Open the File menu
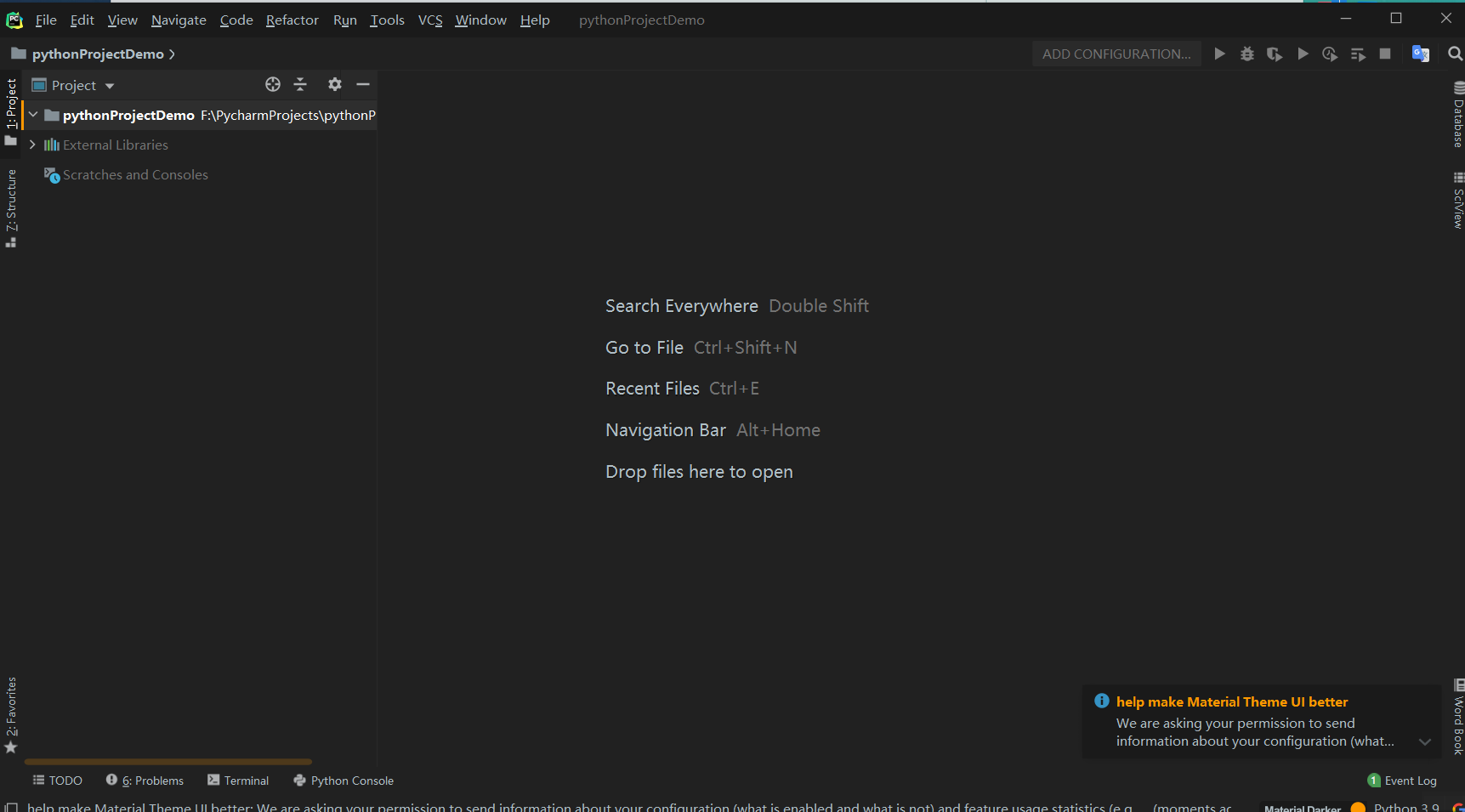Image resolution: width=1465 pixels, height=812 pixels. (46, 20)
